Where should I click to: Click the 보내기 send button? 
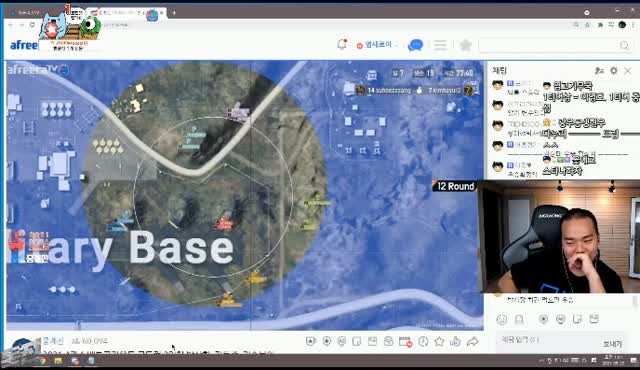pyautogui.click(x=612, y=344)
